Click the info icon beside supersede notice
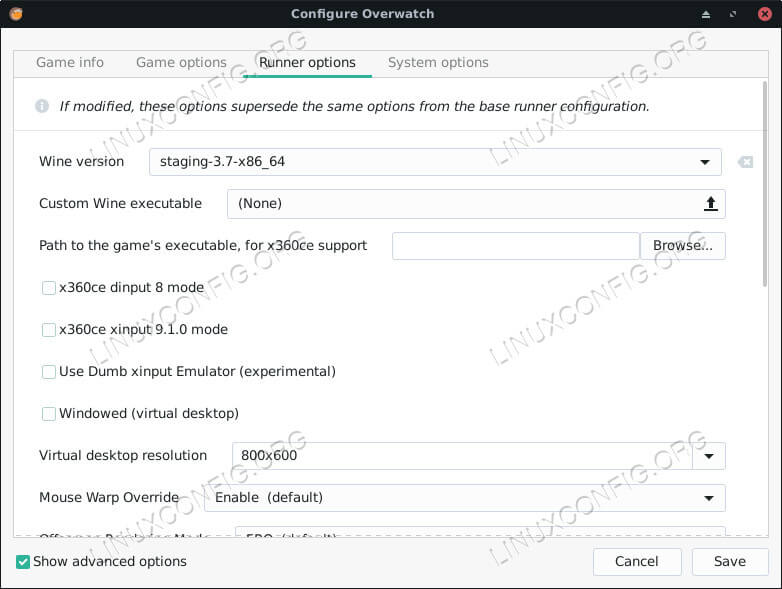Image resolution: width=782 pixels, height=589 pixels. (42, 106)
